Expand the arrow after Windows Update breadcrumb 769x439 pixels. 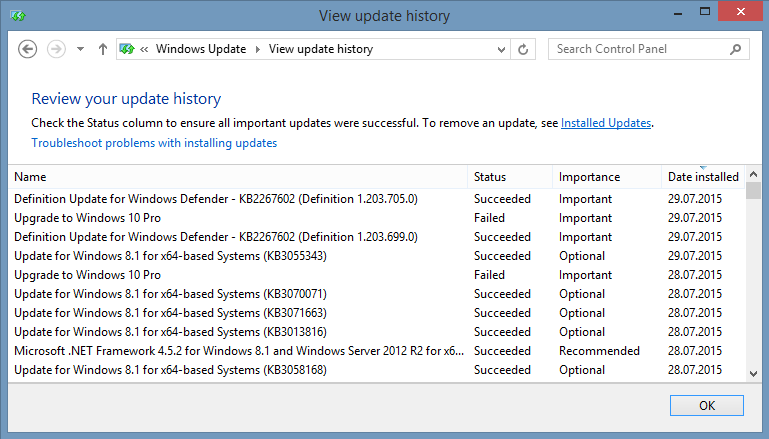257,49
